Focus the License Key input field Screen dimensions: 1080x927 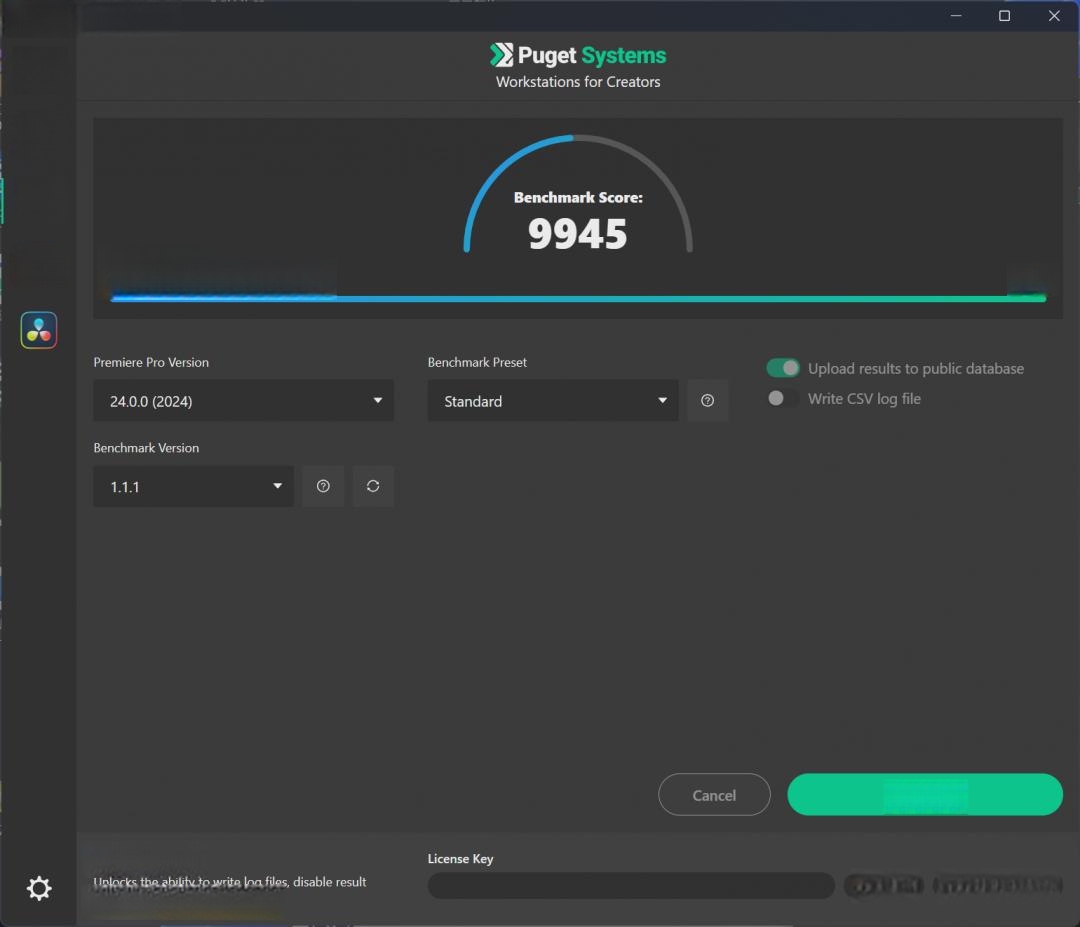pos(631,886)
